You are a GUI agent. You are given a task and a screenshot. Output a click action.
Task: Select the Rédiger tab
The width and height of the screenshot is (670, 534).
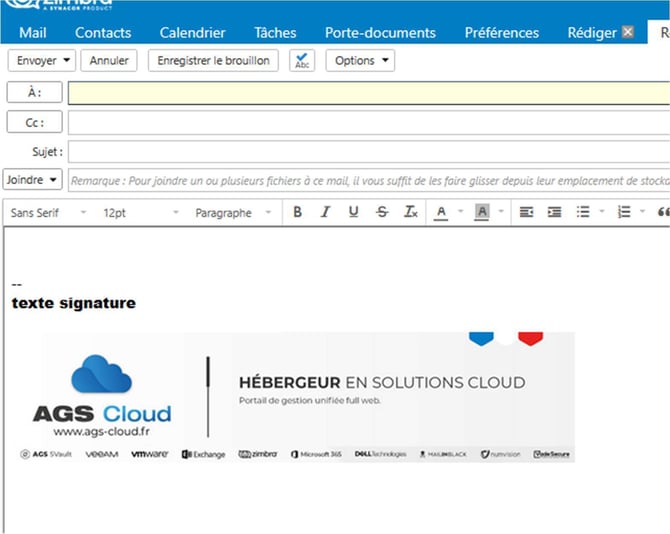592,33
